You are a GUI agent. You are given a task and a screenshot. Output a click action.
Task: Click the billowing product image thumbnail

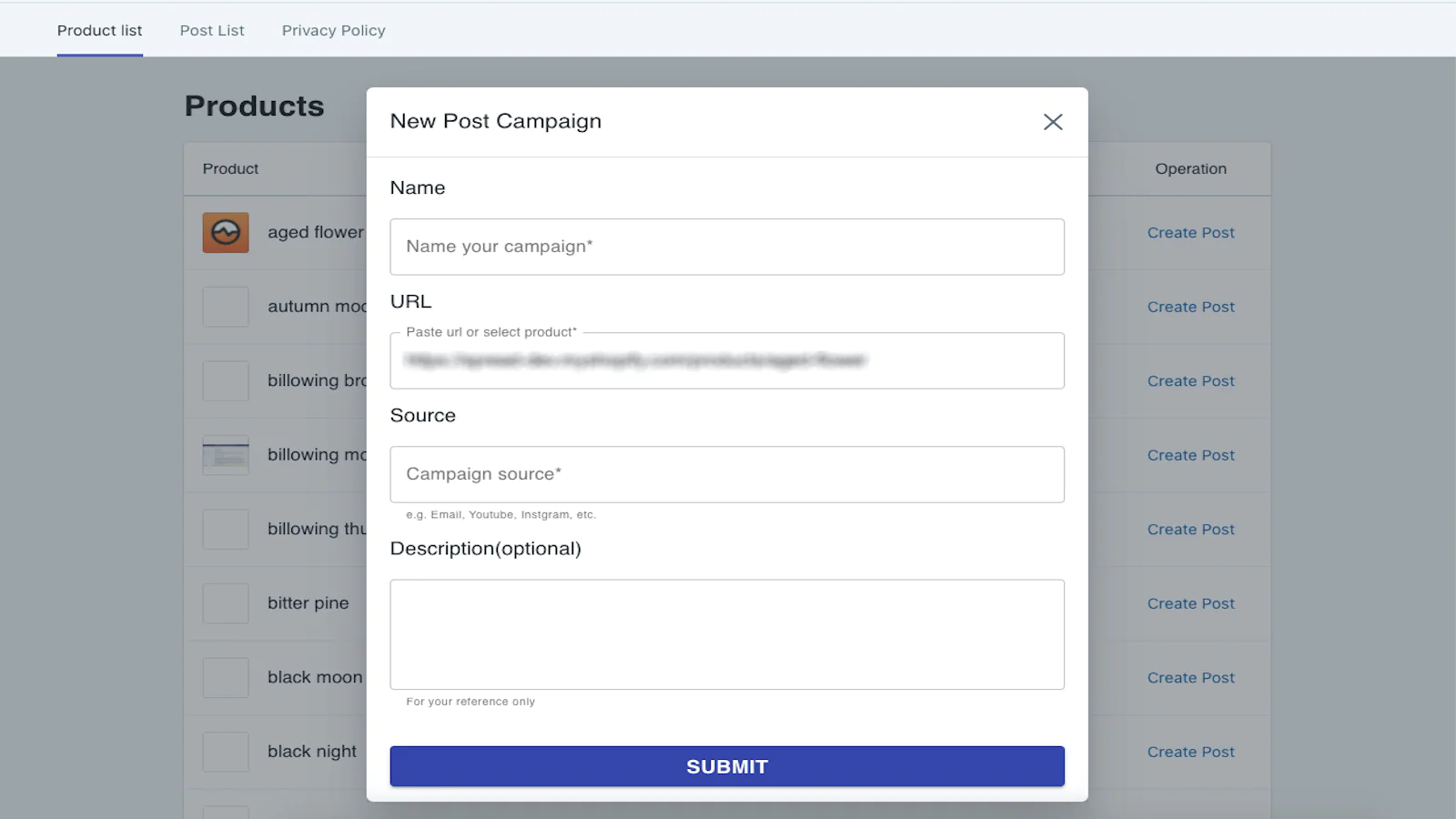(226, 455)
